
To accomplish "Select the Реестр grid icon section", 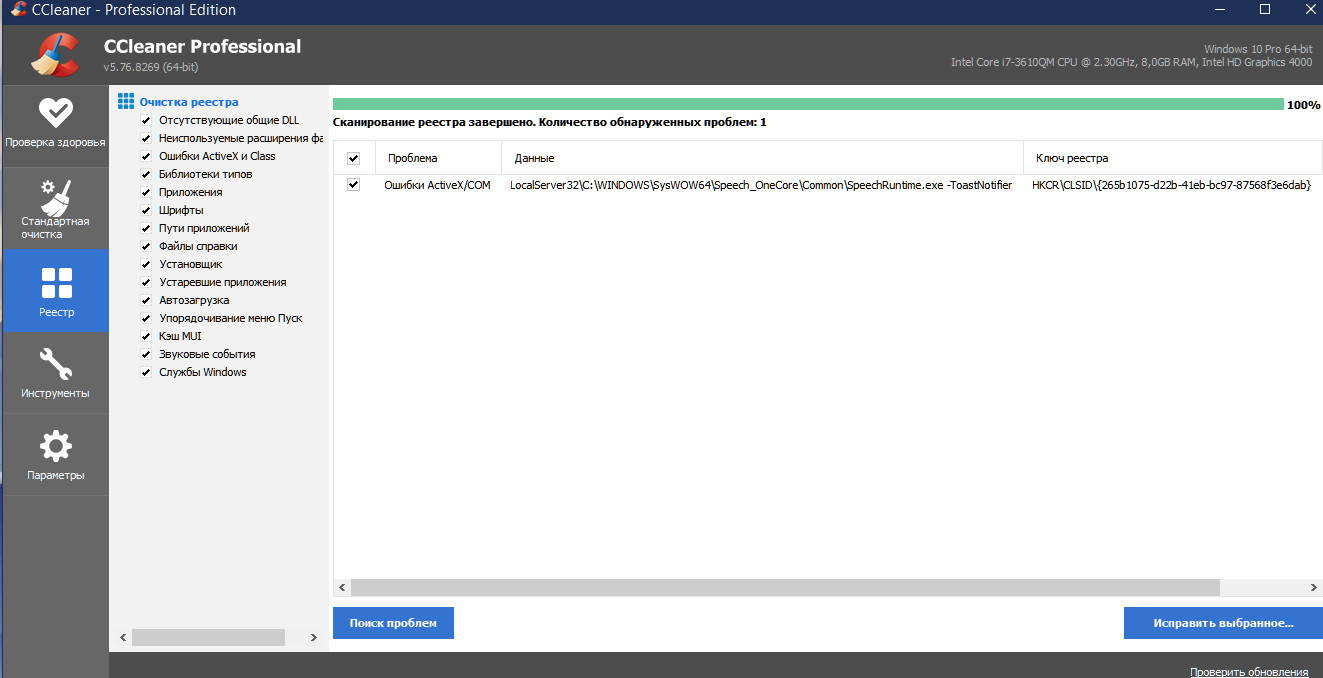I will point(56,291).
